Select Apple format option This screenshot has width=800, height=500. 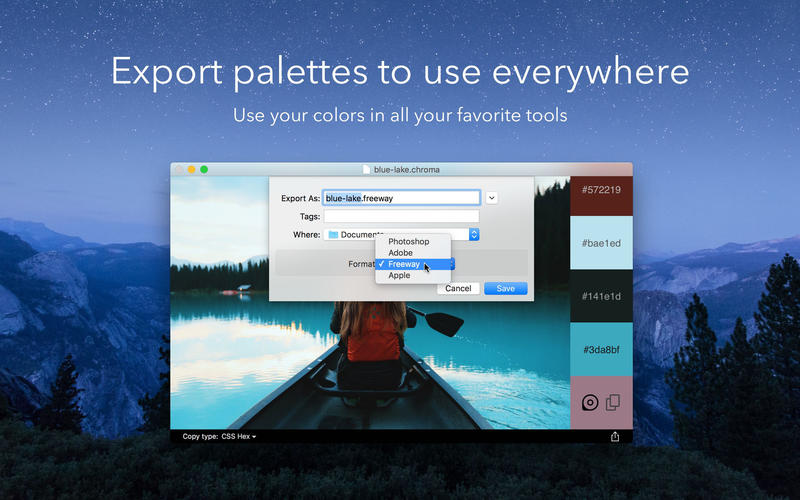pos(413,276)
